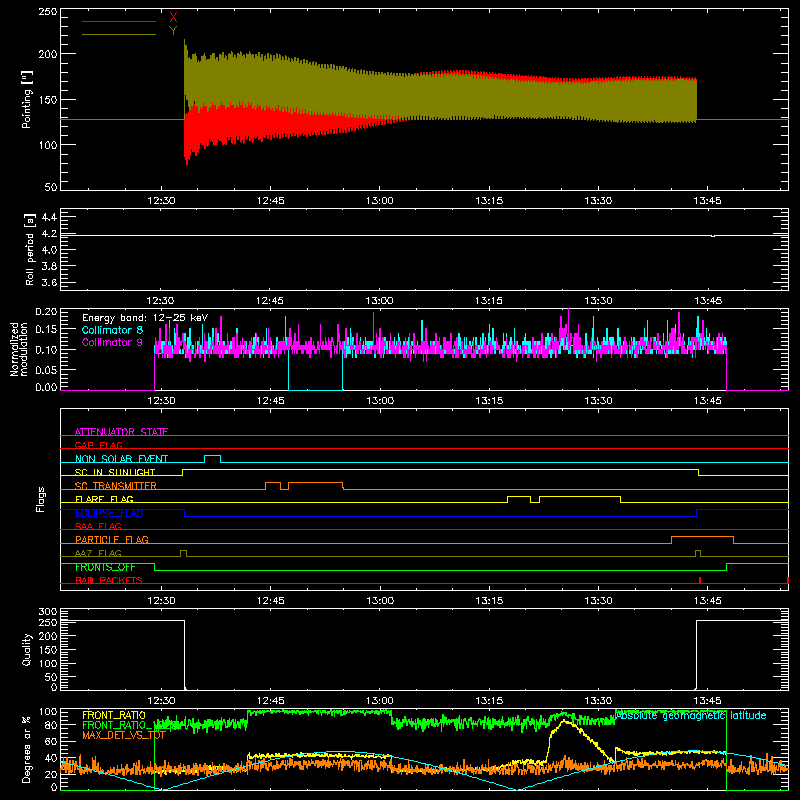Click 12:45 tick label under Roll period plot

click(x=270, y=301)
